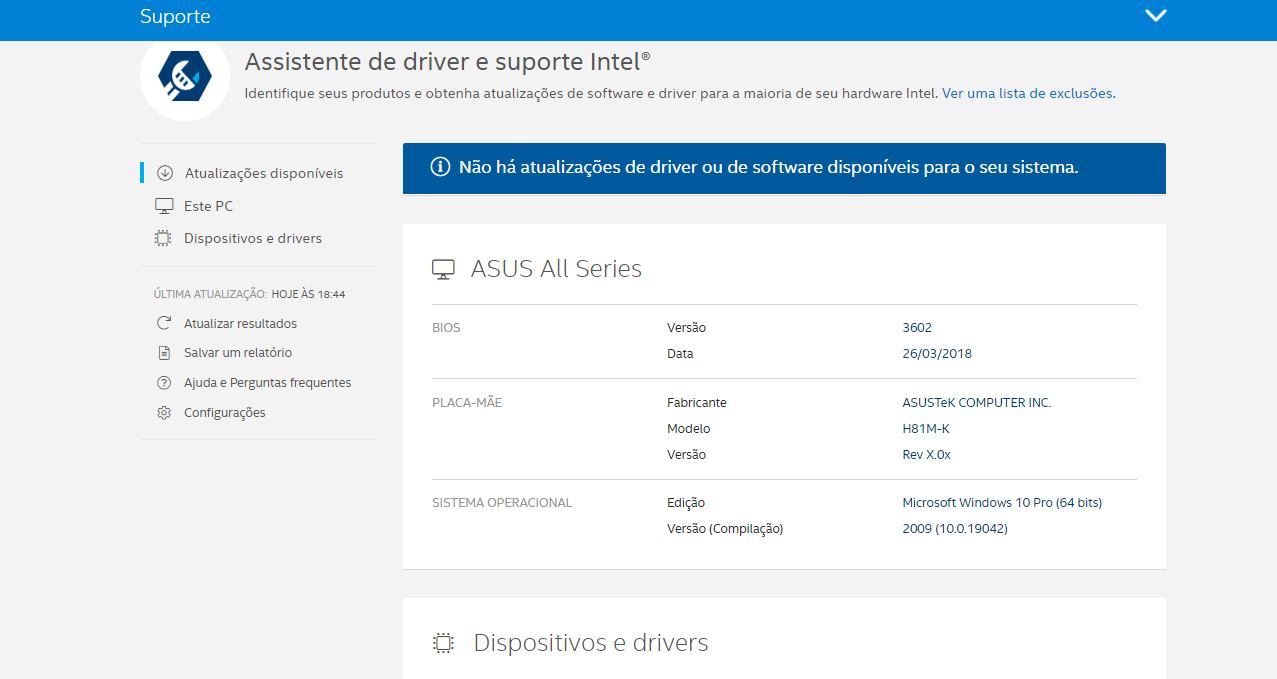Click the document icon for Salvar um relatório
The image size is (1277, 679).
click(x=164, y=353)
